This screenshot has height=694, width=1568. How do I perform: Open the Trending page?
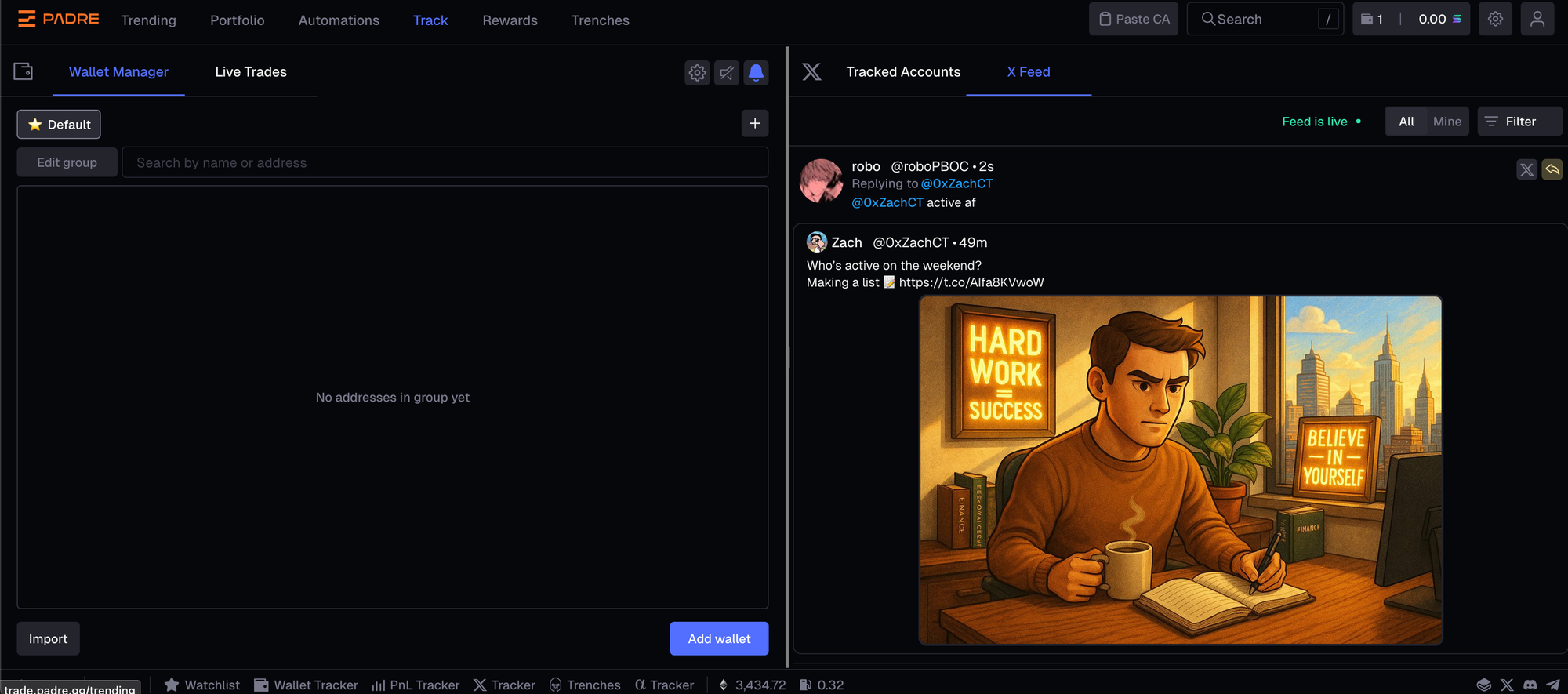pos(148,20)
